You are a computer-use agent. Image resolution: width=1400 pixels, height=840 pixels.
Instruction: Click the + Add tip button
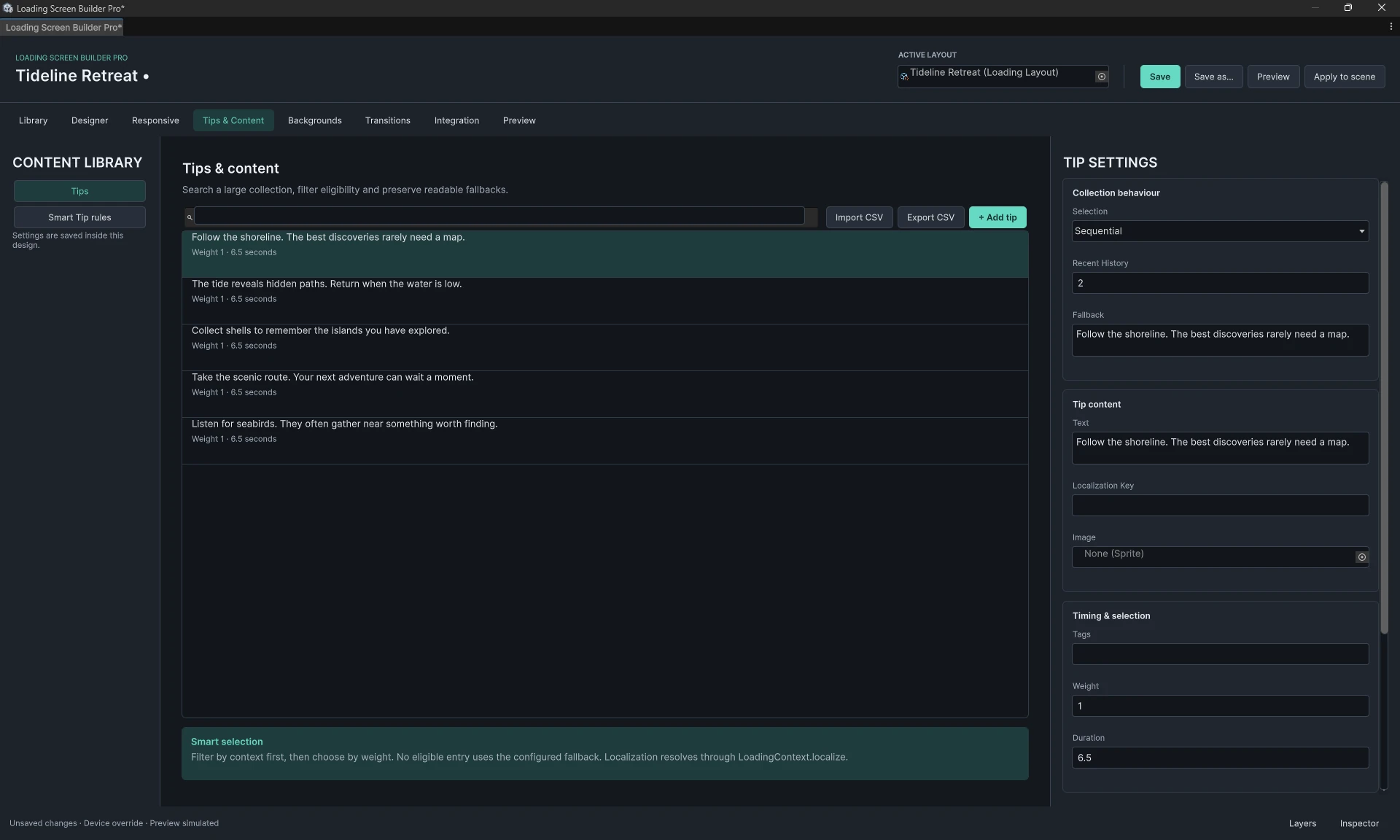tap(997, 217)
